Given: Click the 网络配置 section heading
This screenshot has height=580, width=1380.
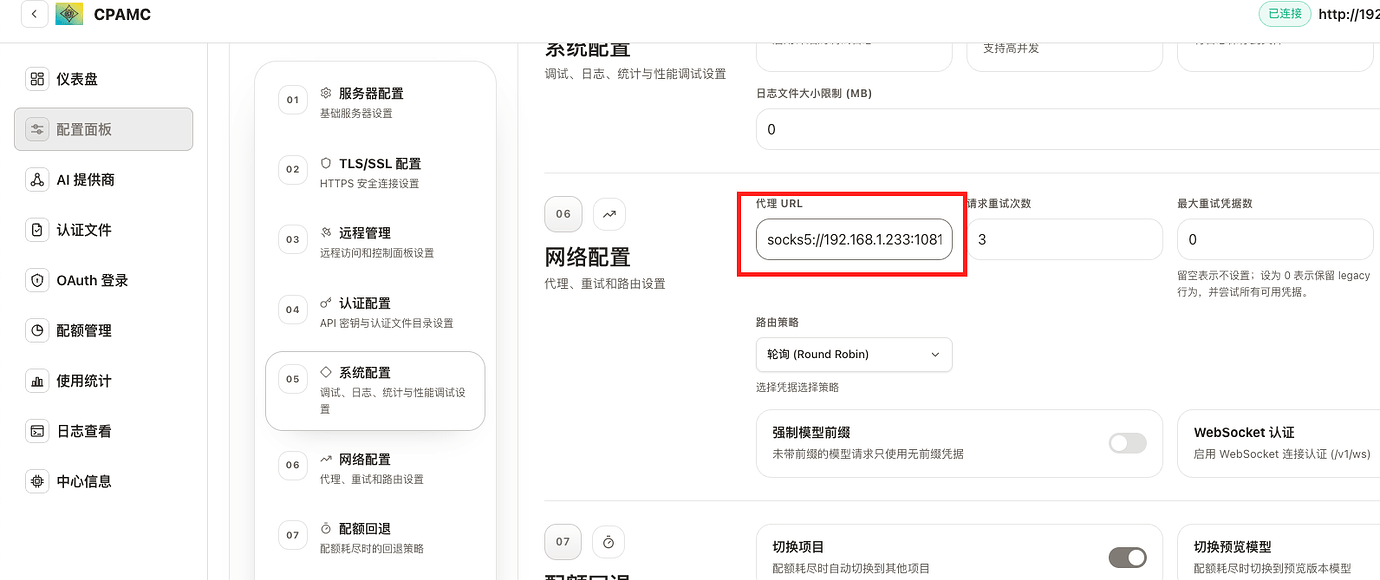Looking at the screenshot, I should coord(587,256).
